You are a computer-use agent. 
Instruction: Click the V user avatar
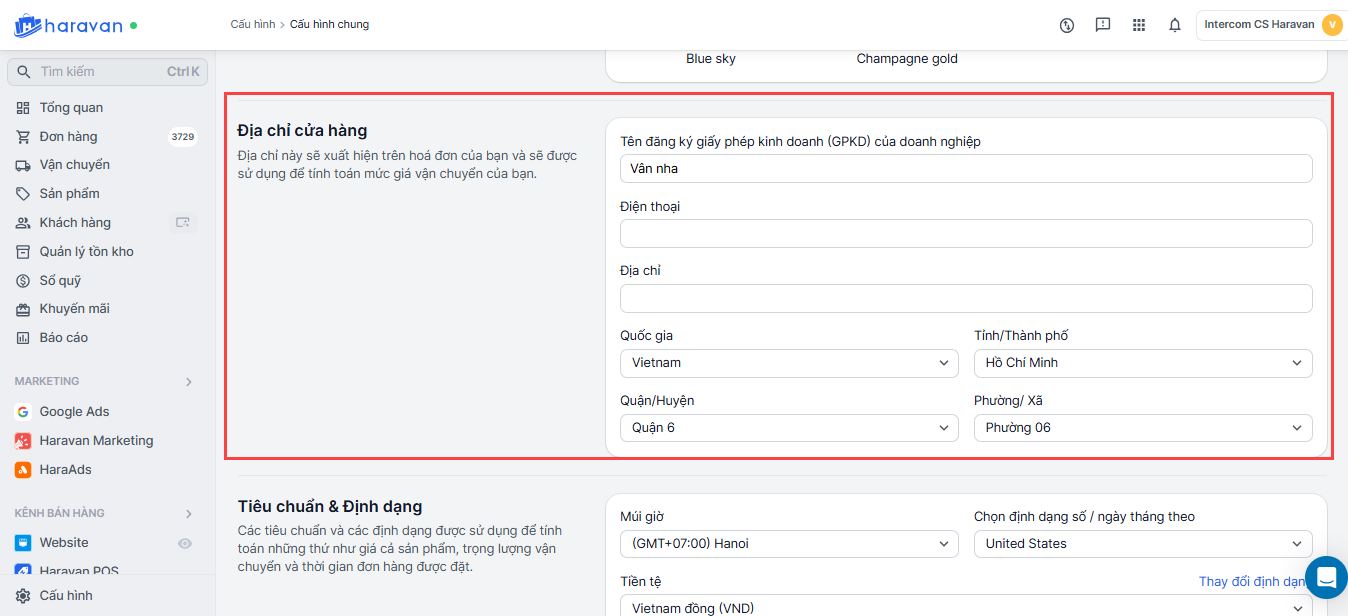click(x=1332, y=25)
